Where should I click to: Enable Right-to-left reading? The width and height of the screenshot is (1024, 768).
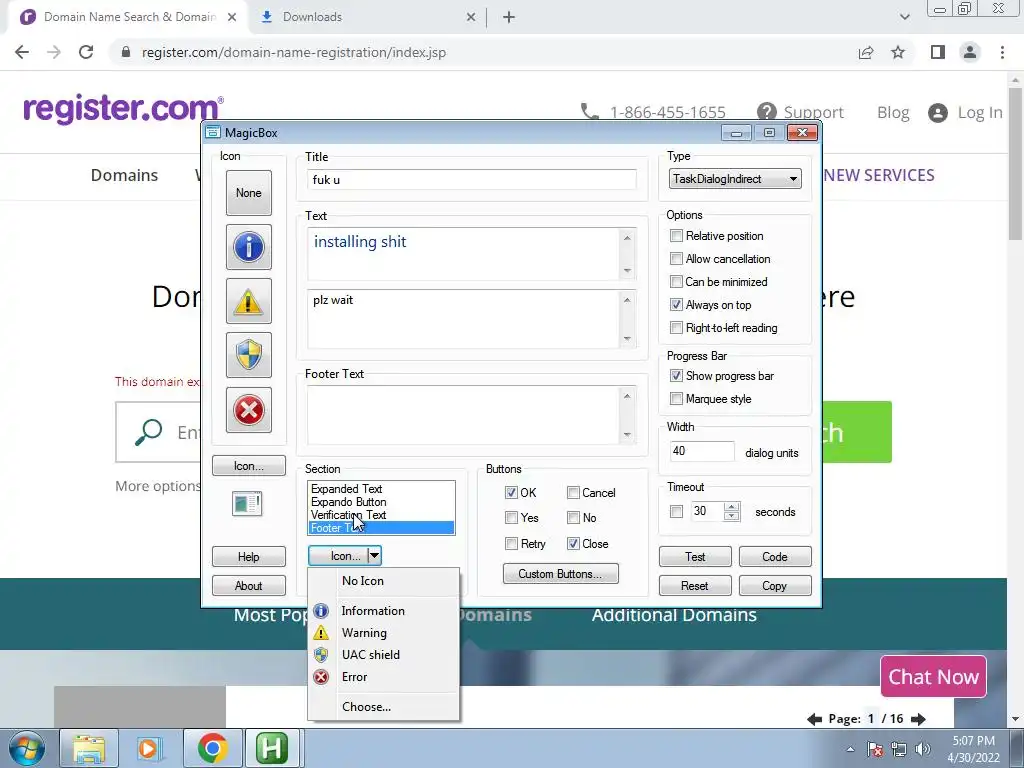pyautogui.click(x=677, y=328)
